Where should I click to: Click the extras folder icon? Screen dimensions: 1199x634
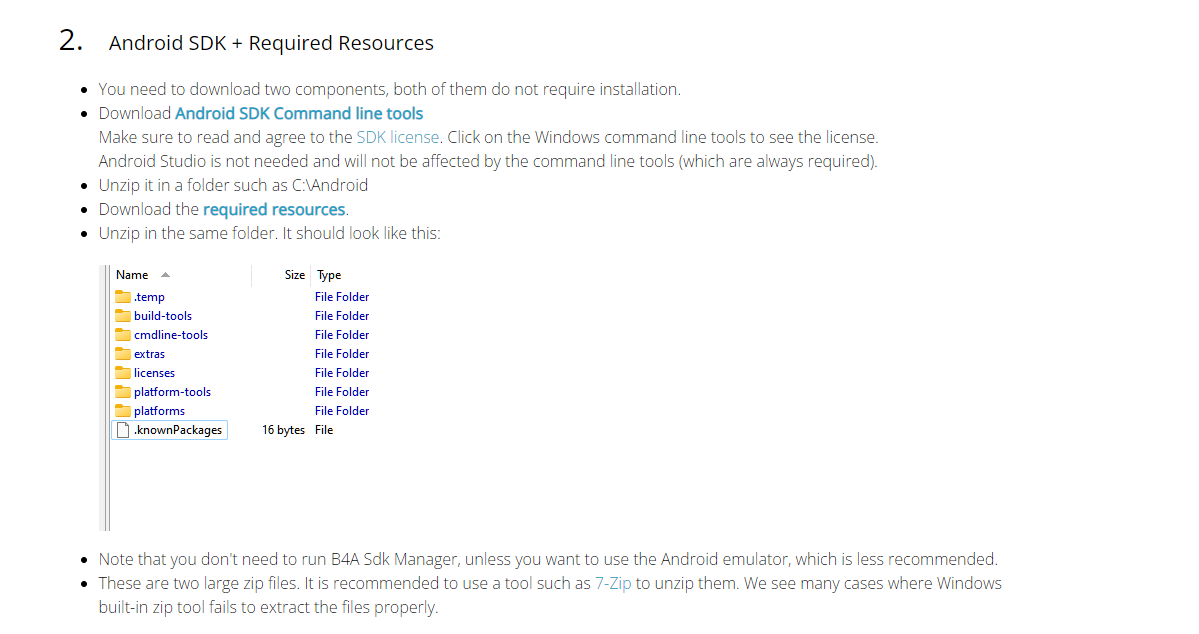click(123, 354)
